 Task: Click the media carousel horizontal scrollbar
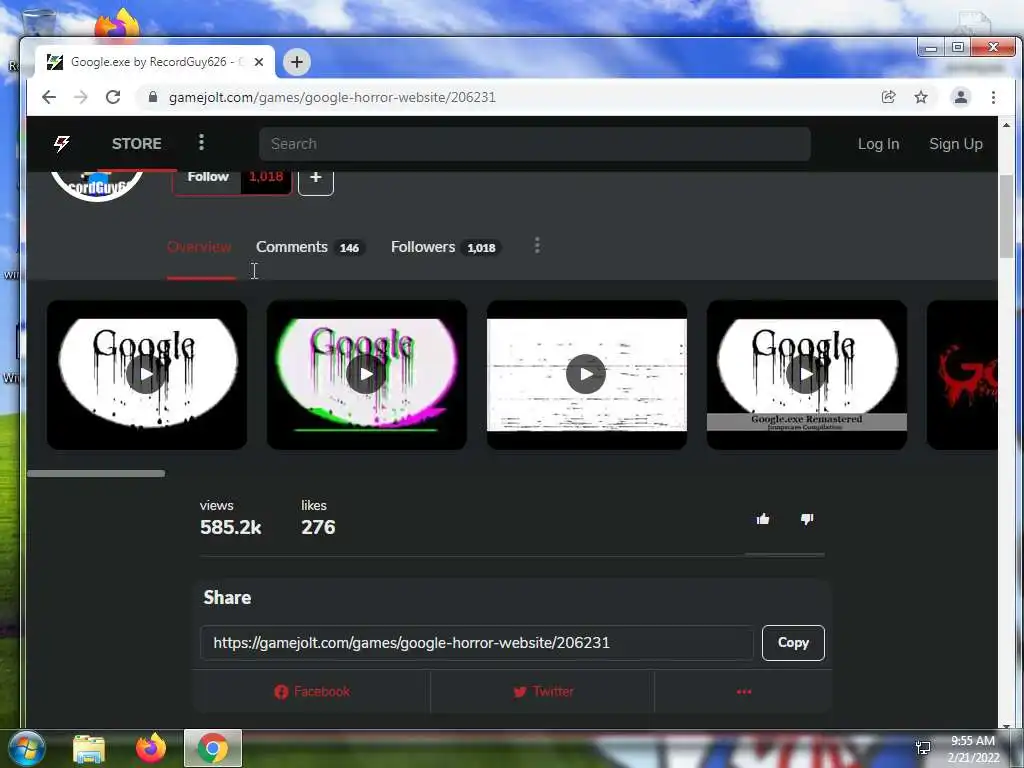(x=96, y=473)
